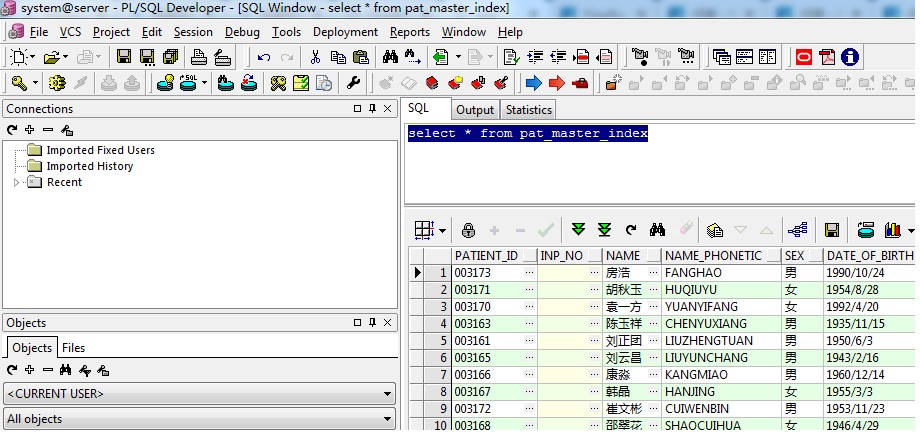Switch to the Files tab in Objects panel

(73, 348)
